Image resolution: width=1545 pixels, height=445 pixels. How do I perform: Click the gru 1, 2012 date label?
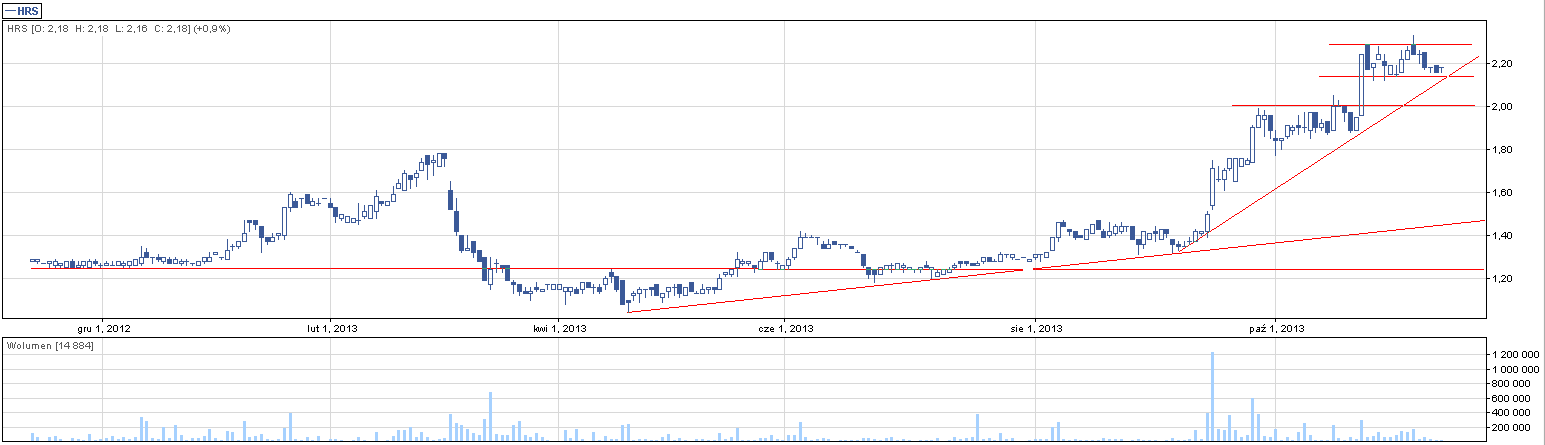tap(104, 327)
